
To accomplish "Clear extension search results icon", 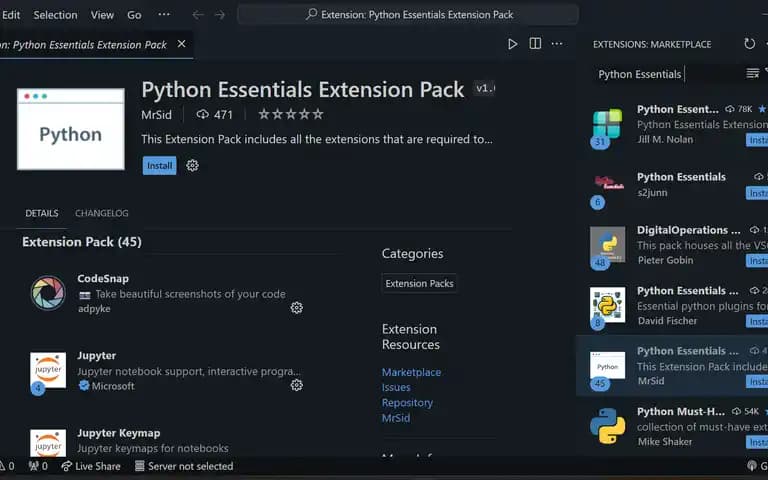I will (752, 73).
